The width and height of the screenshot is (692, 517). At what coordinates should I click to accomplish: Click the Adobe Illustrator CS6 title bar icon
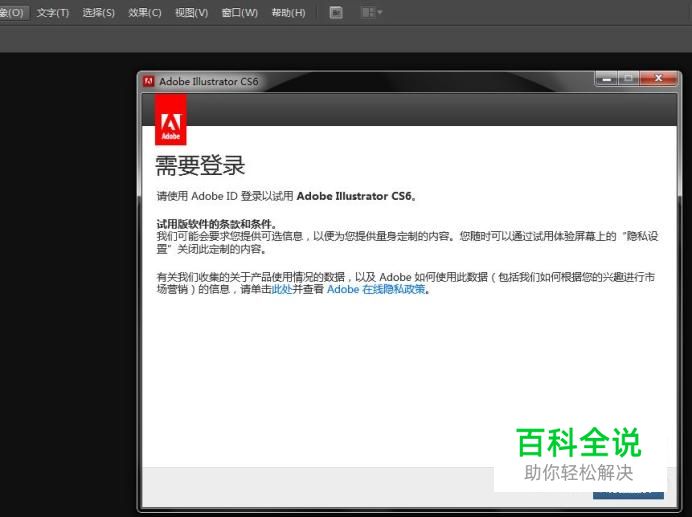pos(149,82)
